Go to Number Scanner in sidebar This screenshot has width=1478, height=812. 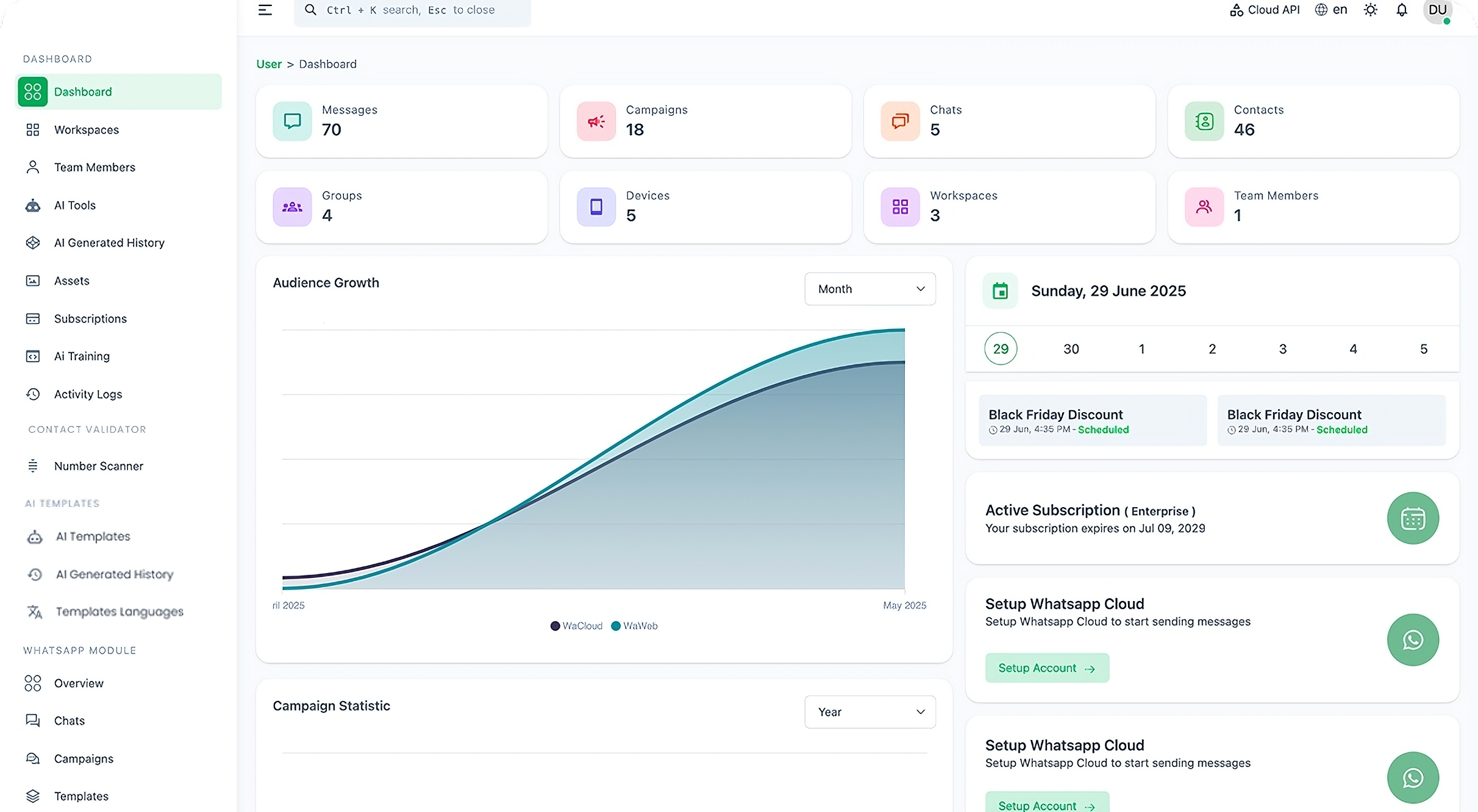[98, 466]
